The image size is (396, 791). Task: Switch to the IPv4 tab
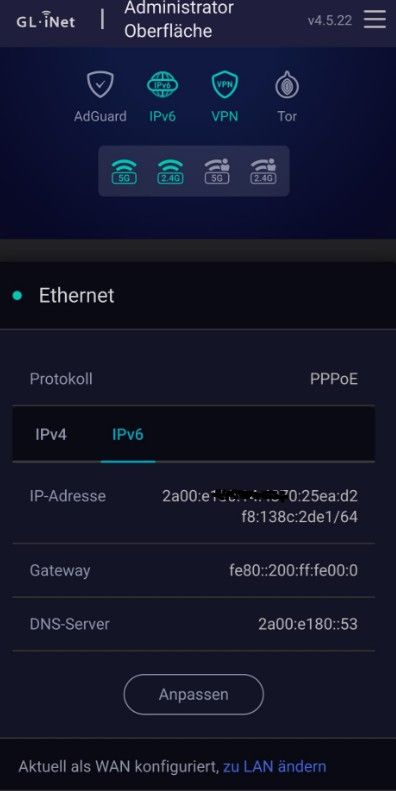(51, 434)
